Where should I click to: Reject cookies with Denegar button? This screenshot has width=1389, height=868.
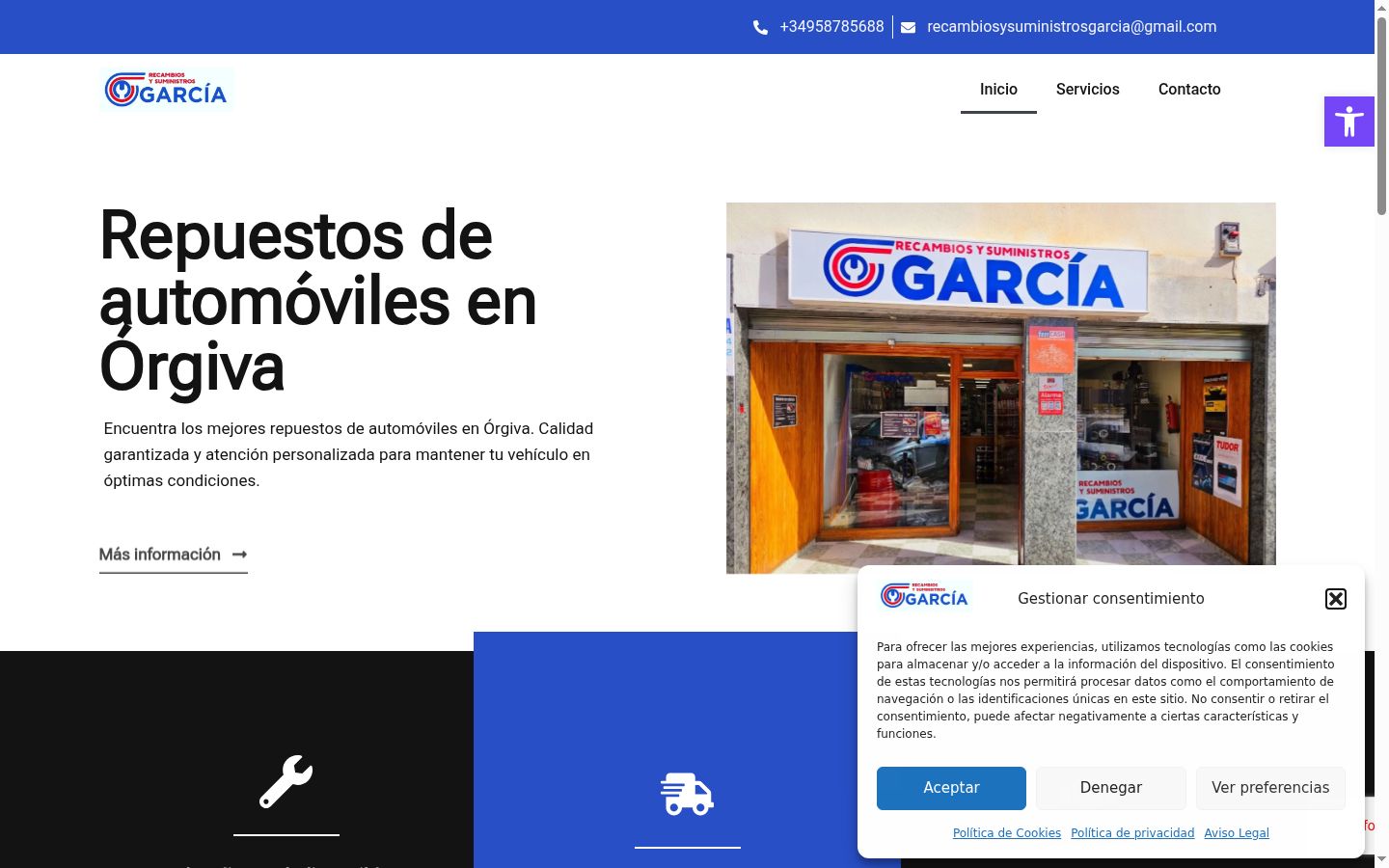click(x=1111, y=788)
